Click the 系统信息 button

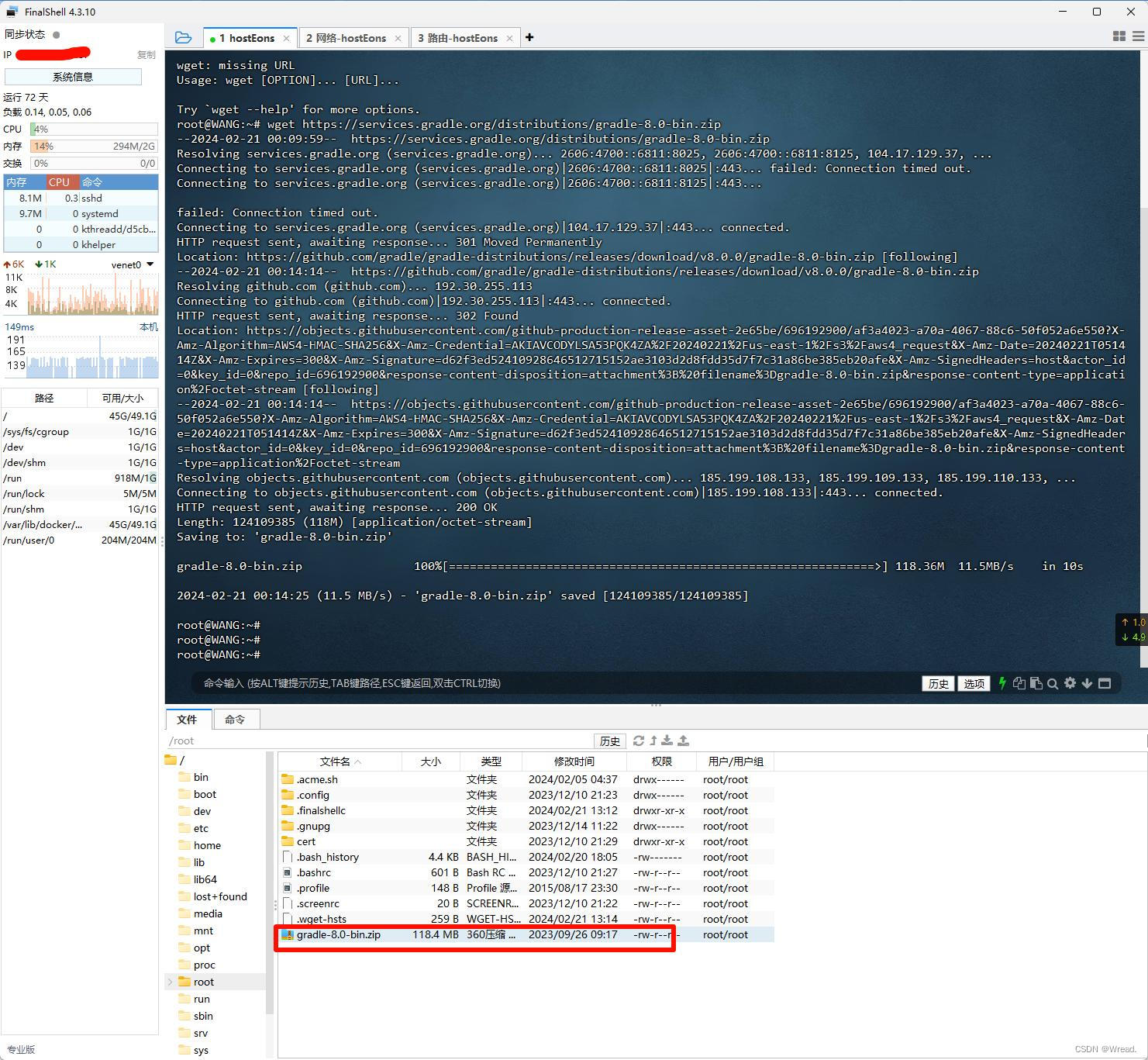(73, 77)
